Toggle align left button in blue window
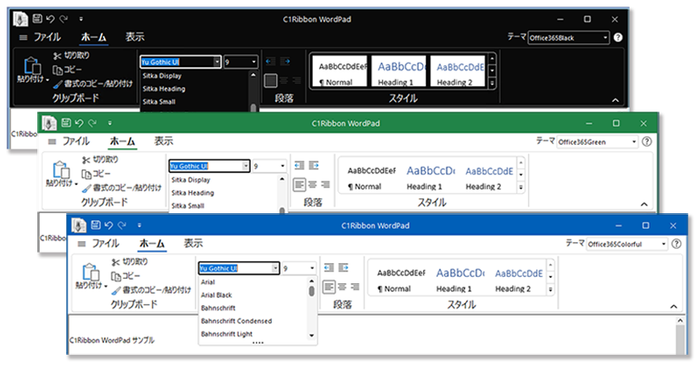Image resolution: width=700 pixels, height=366 pixels. tap(329, 287)
